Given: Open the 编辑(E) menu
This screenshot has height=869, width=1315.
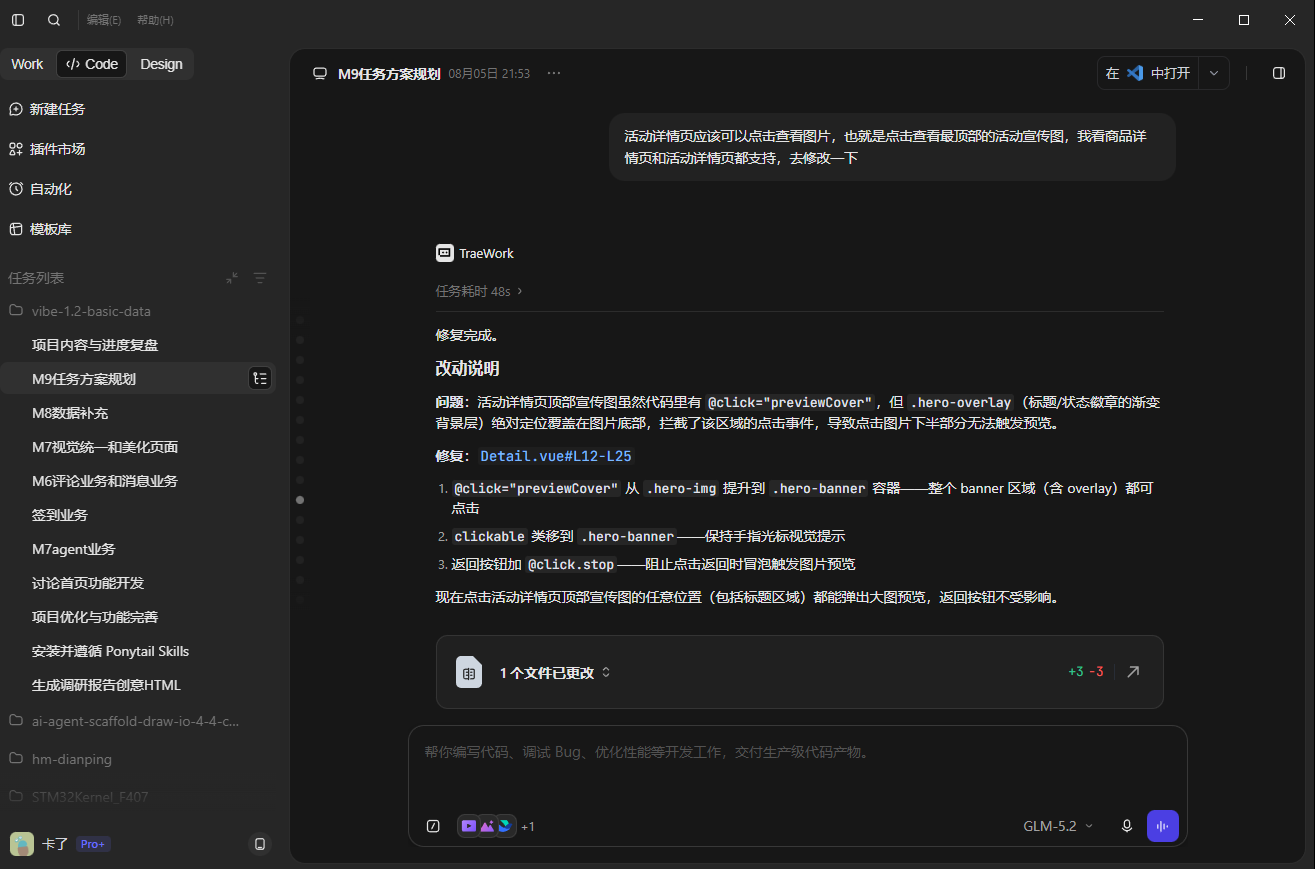Looking at the screenshot, I should coord(104,20).
